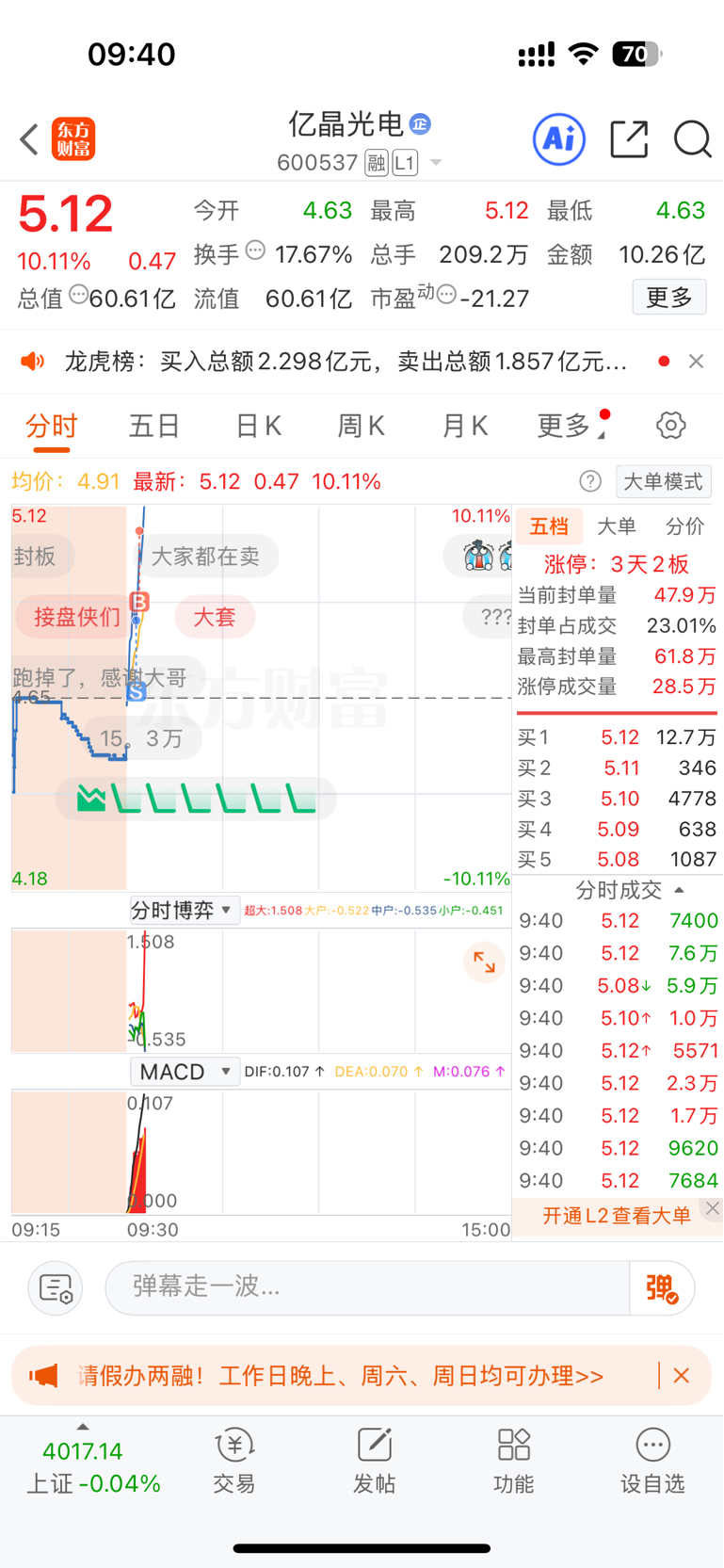Open 更多 quote details button

(x=669, y=298)
